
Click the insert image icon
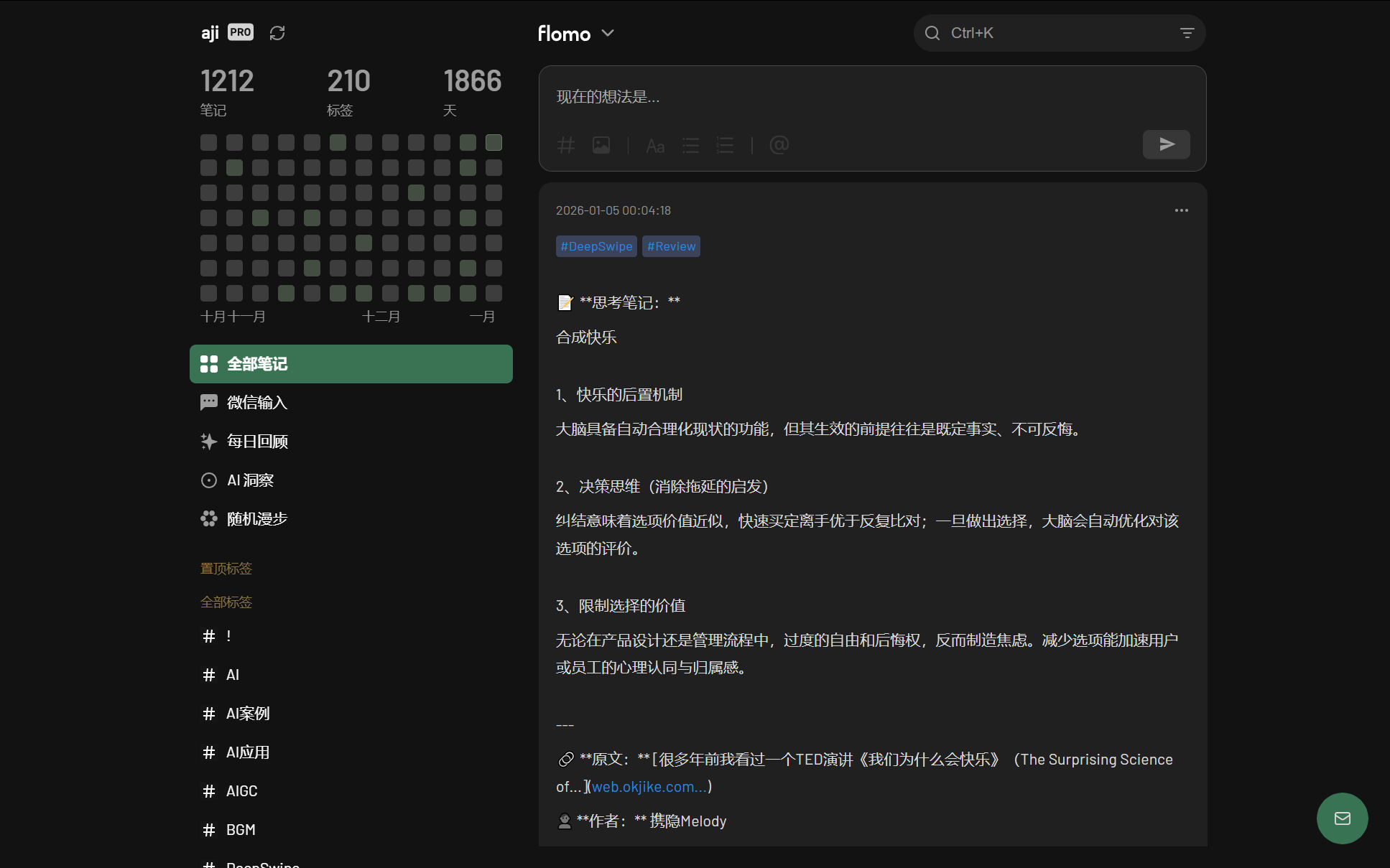[601, 146]
